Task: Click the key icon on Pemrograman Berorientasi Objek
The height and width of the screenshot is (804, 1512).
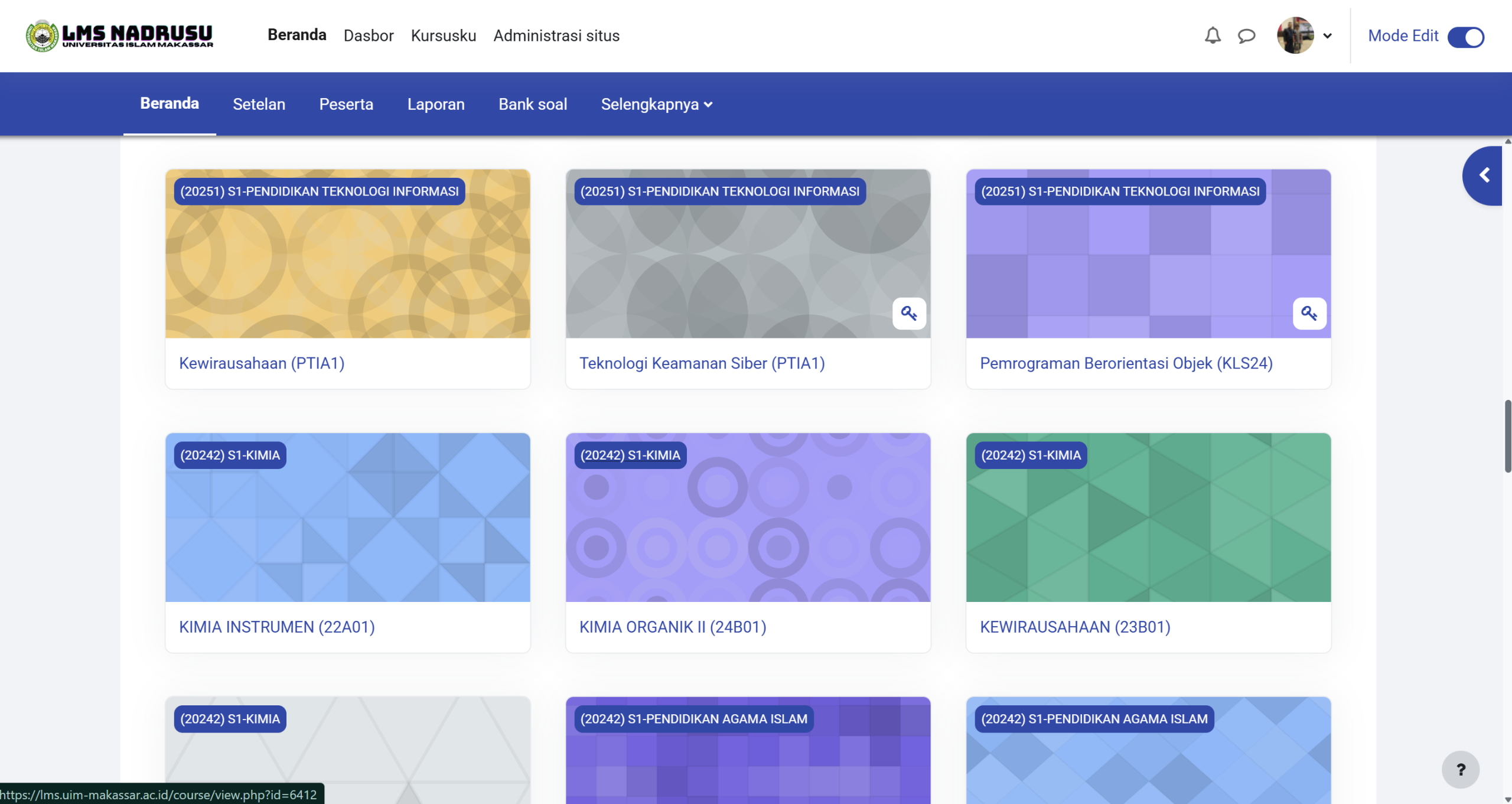Action: point(1309,313)
